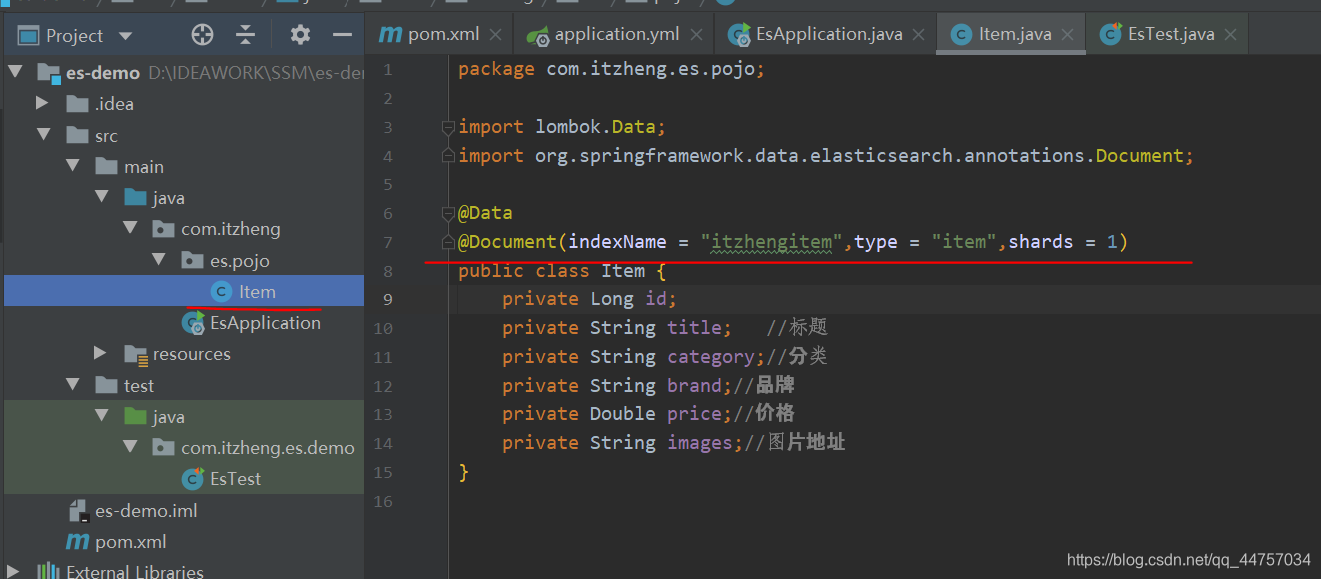Click the collapse all icon in Project panel
The width and height of the screenshot is (1321, 579).
246,35
